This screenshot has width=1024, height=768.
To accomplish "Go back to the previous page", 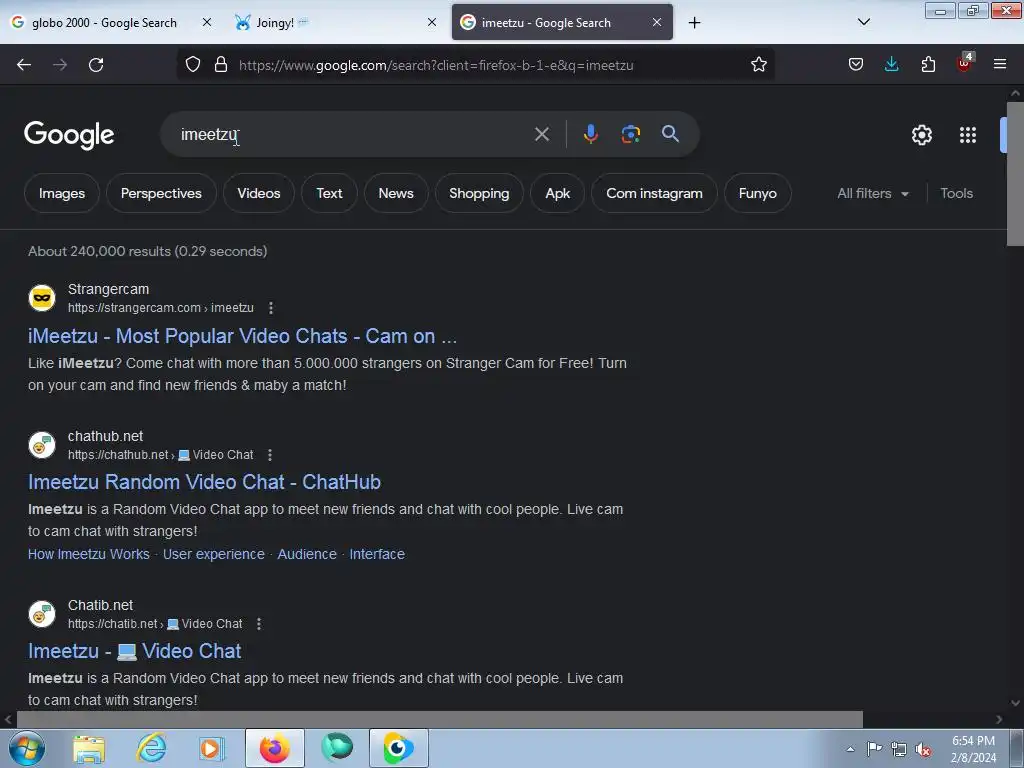I will 24,65.
